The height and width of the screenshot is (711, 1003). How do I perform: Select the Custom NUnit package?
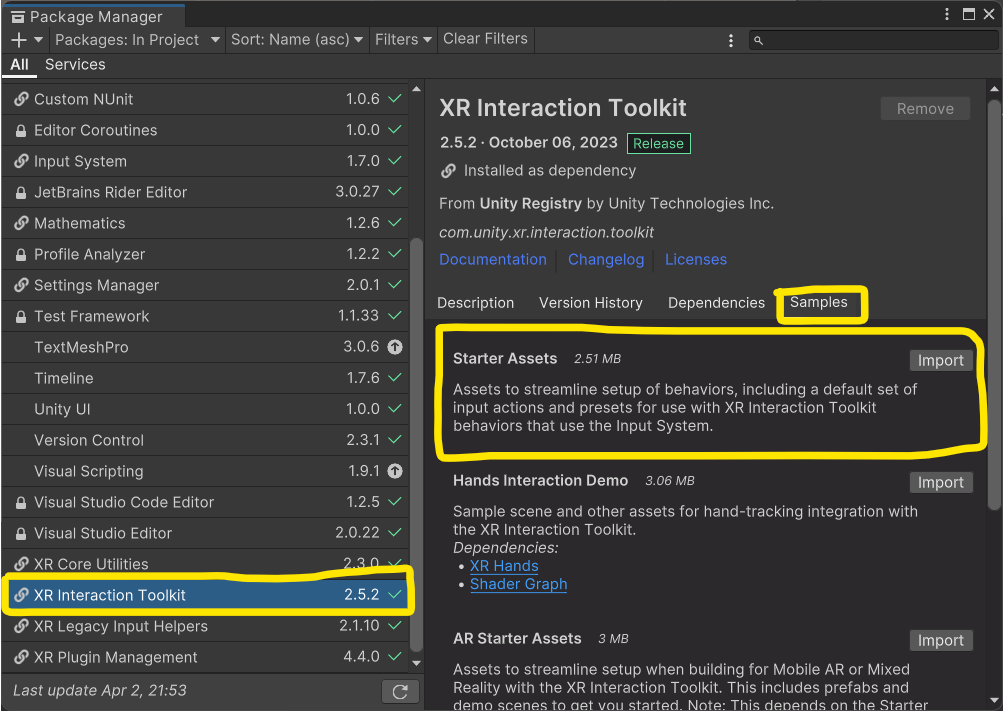[205, 99]
